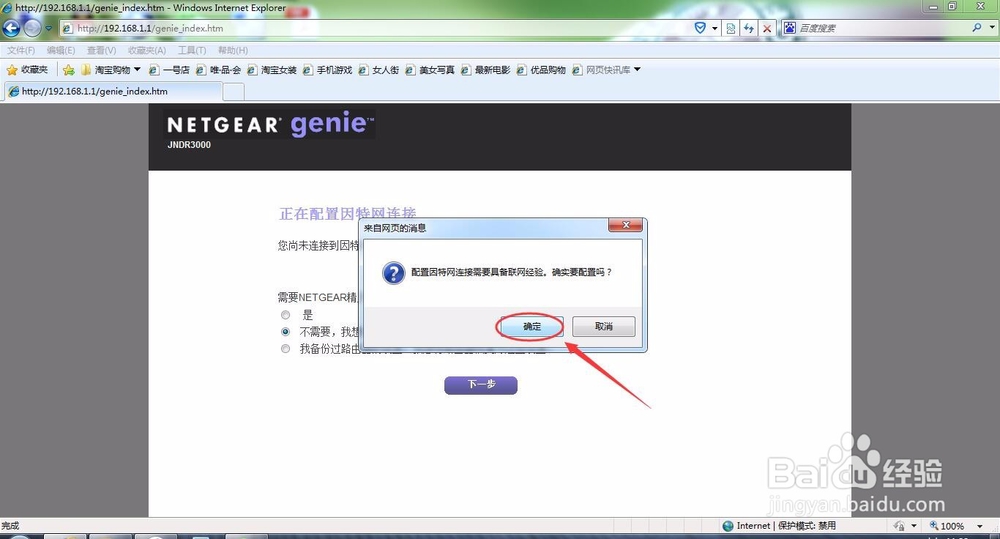Click the 收藏夹 star favorites button

click(x=27, y=70)
